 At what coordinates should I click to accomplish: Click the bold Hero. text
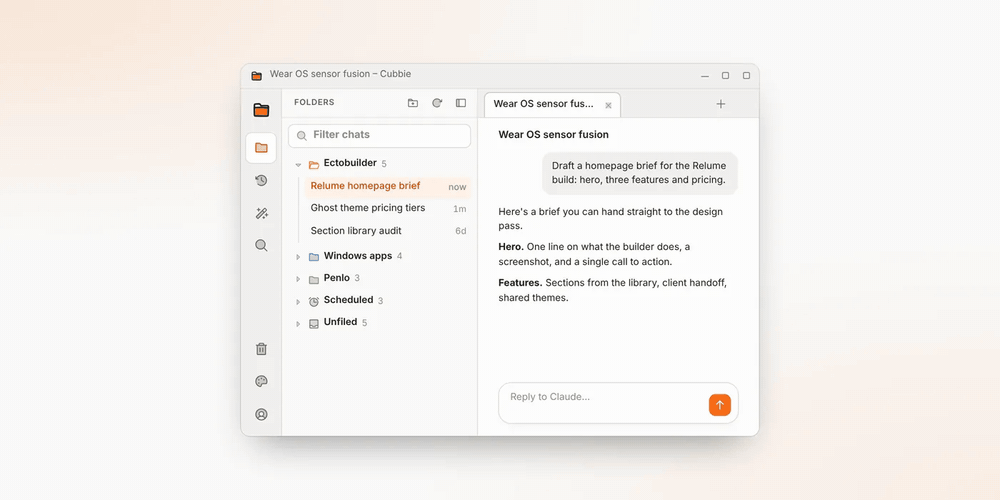(511, 246)
